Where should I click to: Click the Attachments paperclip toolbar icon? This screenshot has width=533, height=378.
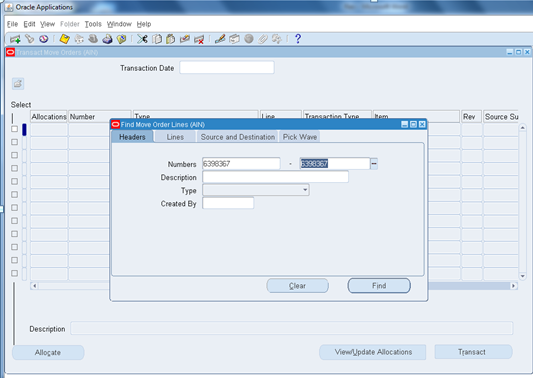[x=263, y=39]
